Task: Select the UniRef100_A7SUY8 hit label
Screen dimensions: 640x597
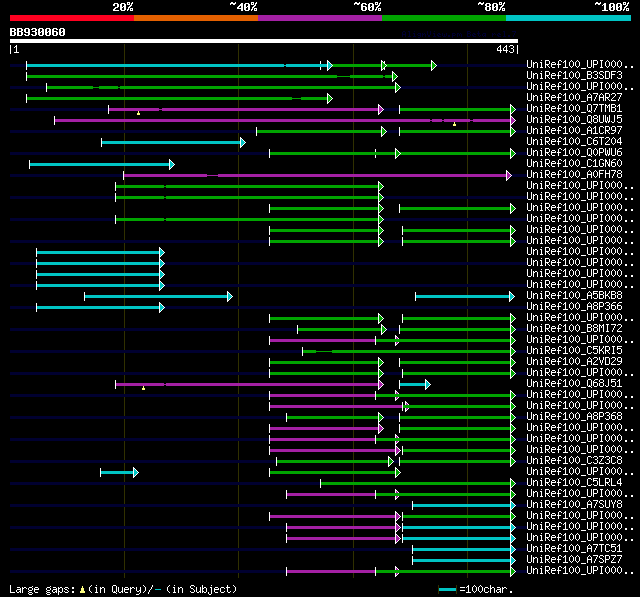Action: pyautogui.click(x=574, y=505)
